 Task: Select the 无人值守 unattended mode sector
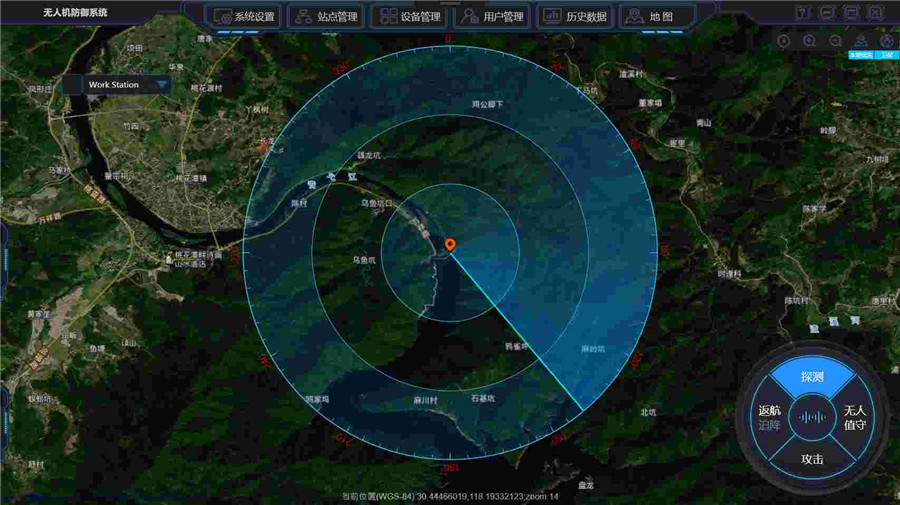pos(854,418)
